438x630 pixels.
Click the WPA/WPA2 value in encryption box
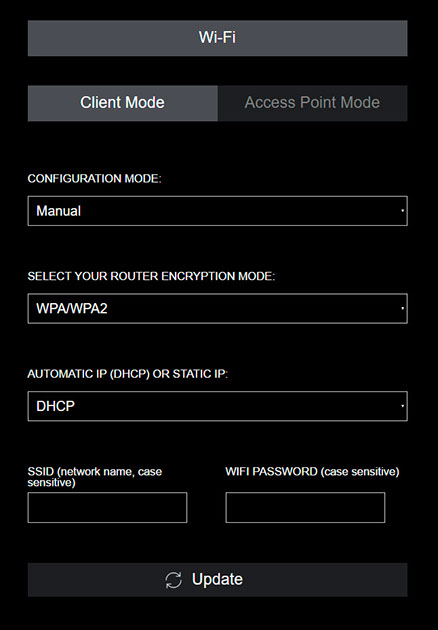(72, 309)
